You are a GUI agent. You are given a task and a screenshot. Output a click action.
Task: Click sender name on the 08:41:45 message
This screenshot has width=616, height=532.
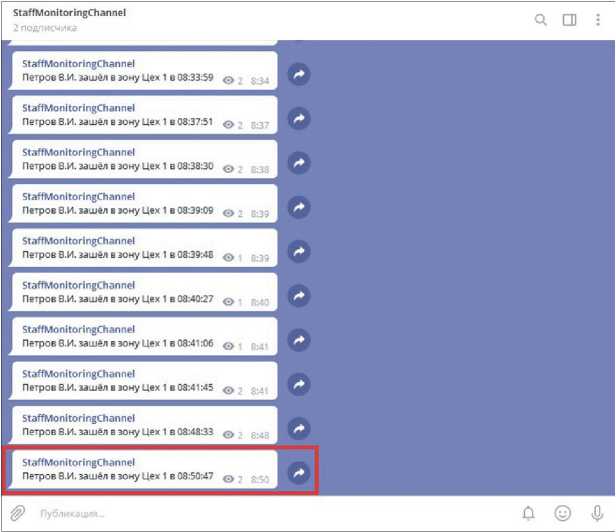[x=78, y=374]
